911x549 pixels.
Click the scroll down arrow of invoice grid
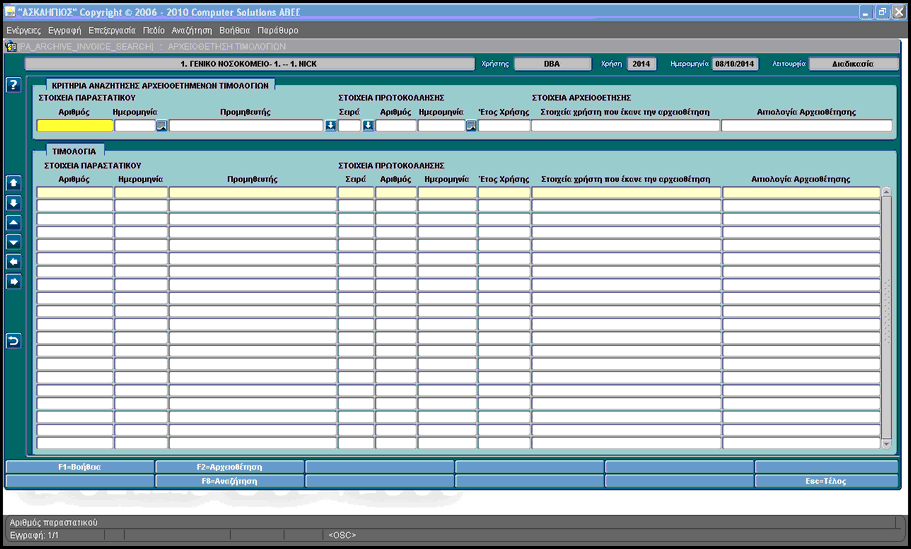[886, 444]
